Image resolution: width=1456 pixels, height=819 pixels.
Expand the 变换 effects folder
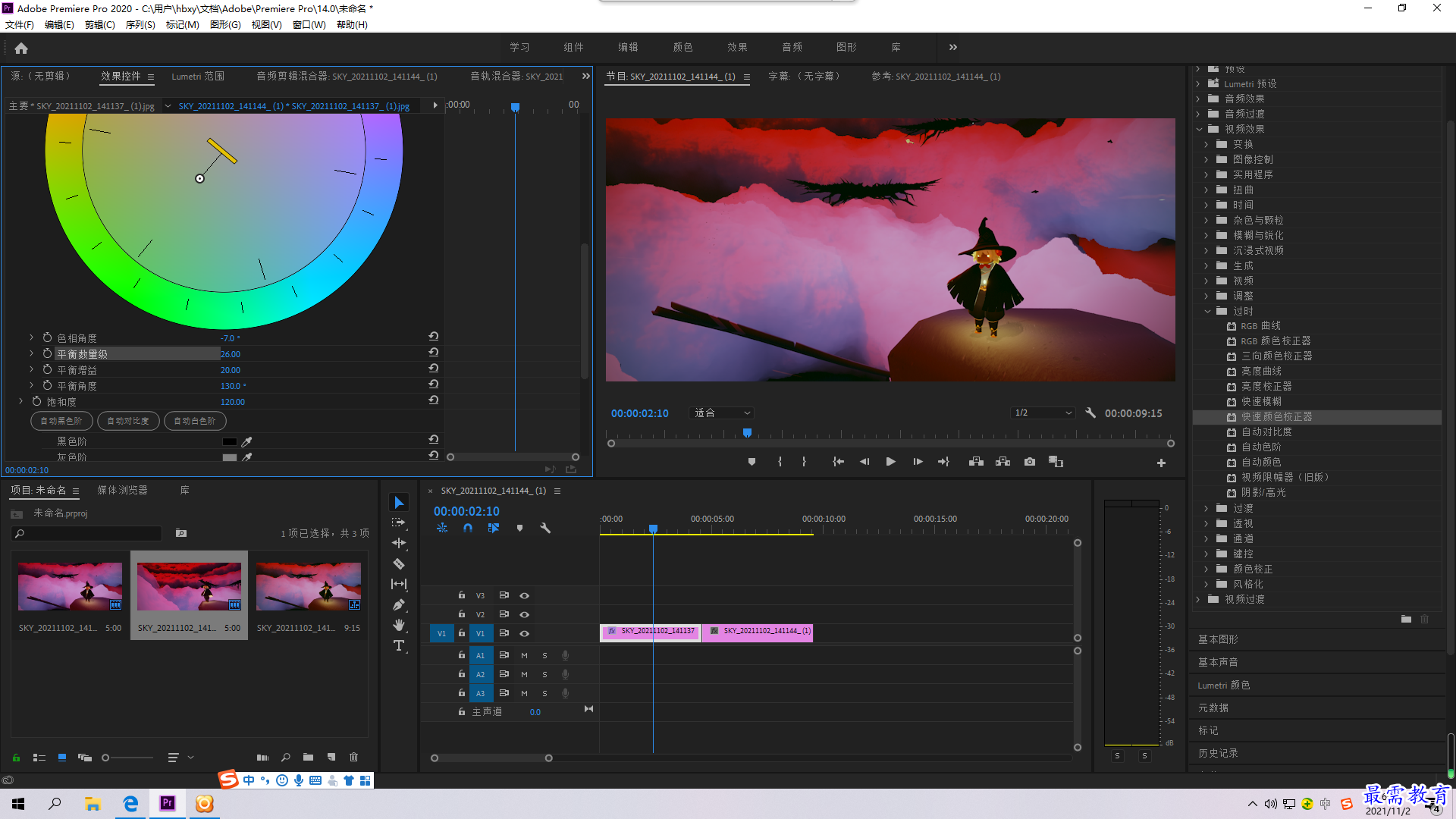point(1206,144)
